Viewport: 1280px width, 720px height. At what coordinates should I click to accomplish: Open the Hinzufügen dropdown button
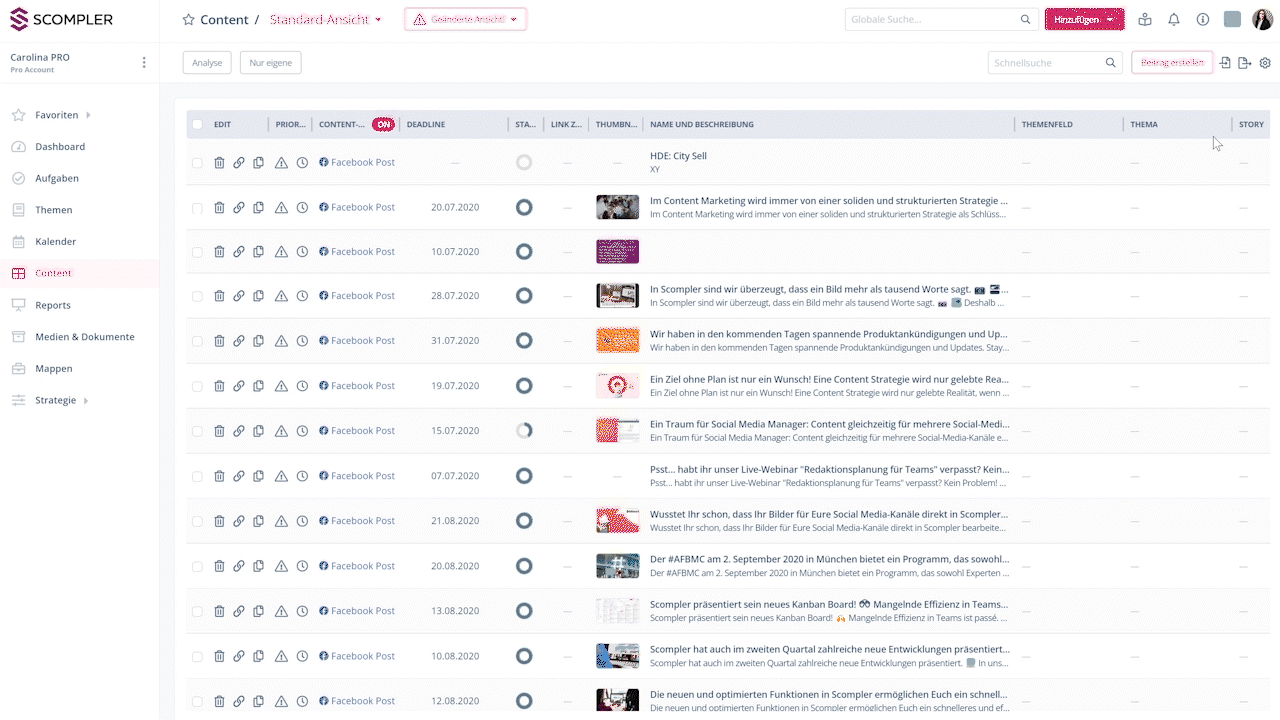pyautogui.click(x=1084, y=19)
